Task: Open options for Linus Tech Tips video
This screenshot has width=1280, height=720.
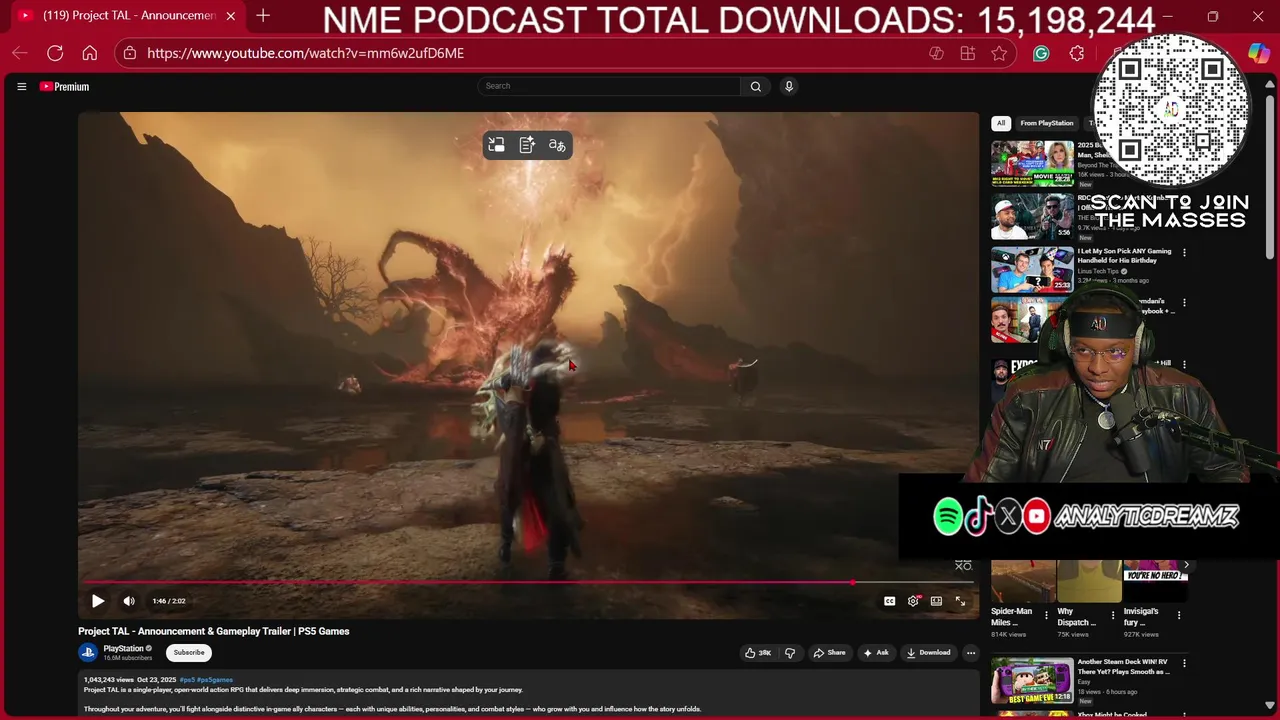Action: [1184, 253]
